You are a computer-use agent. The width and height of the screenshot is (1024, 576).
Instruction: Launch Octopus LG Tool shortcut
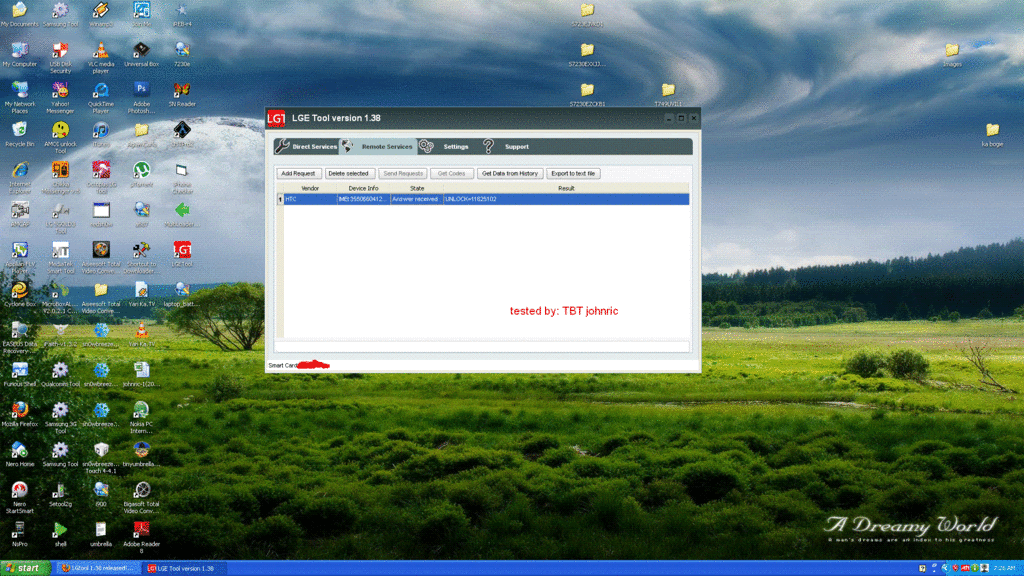pos(101,178)
